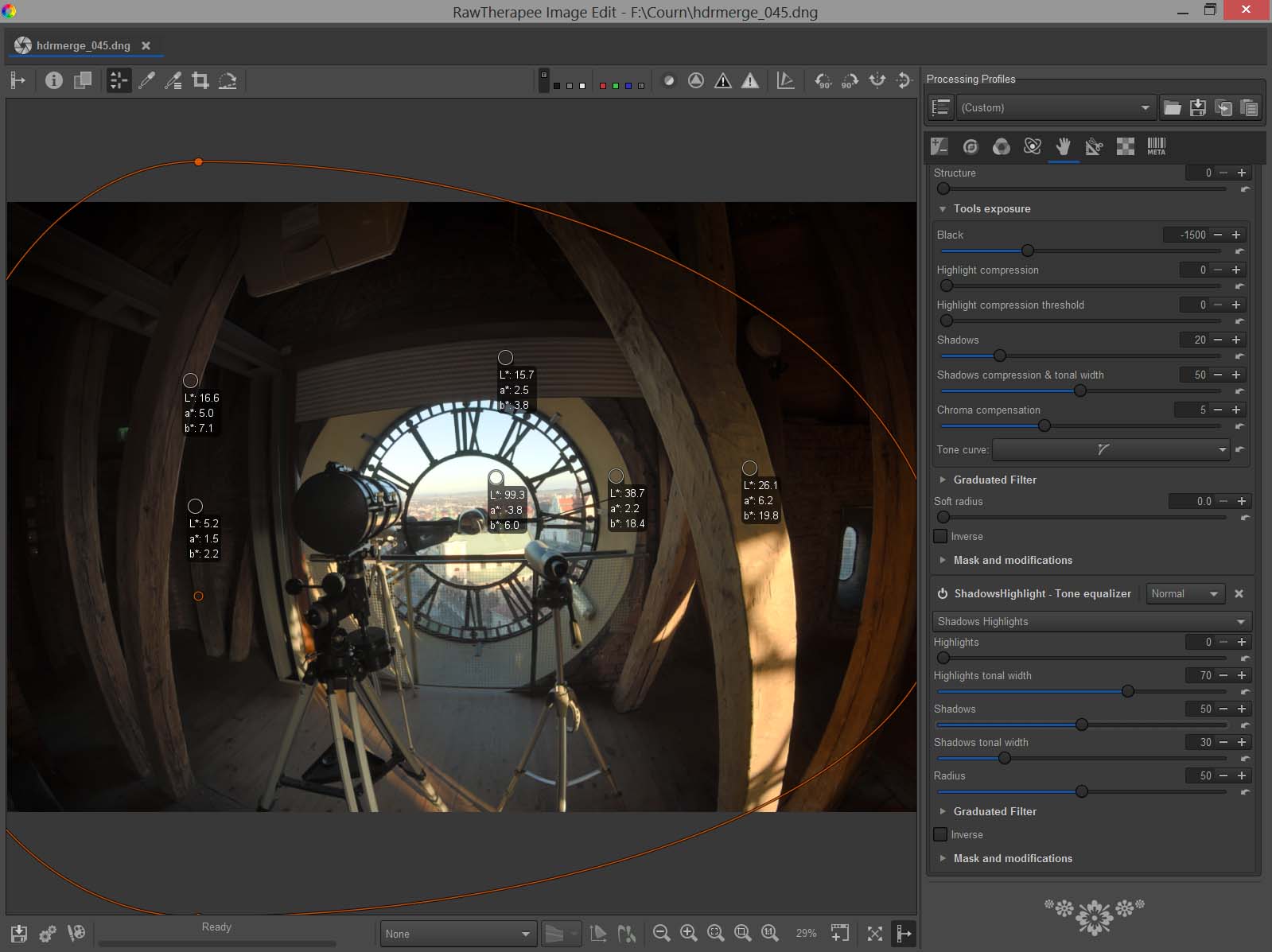Open the Shadows Highlights method dropdown
Screen dimensions: 1272x952
pyautogui.click(x=1091, y=621)
